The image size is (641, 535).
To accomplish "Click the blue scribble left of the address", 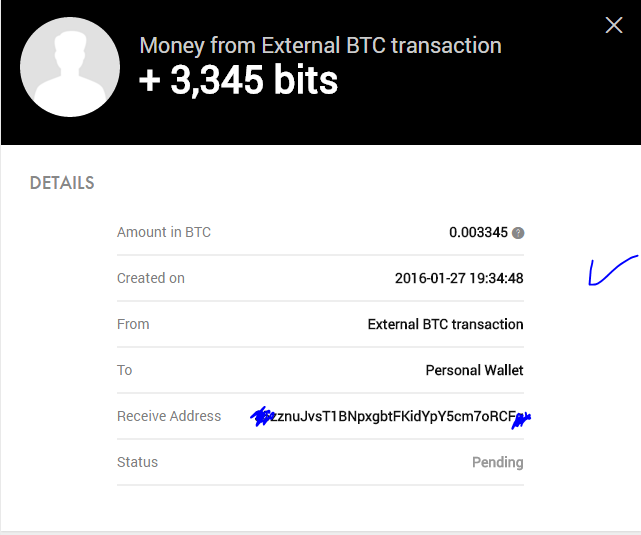I will coord(262,416).
